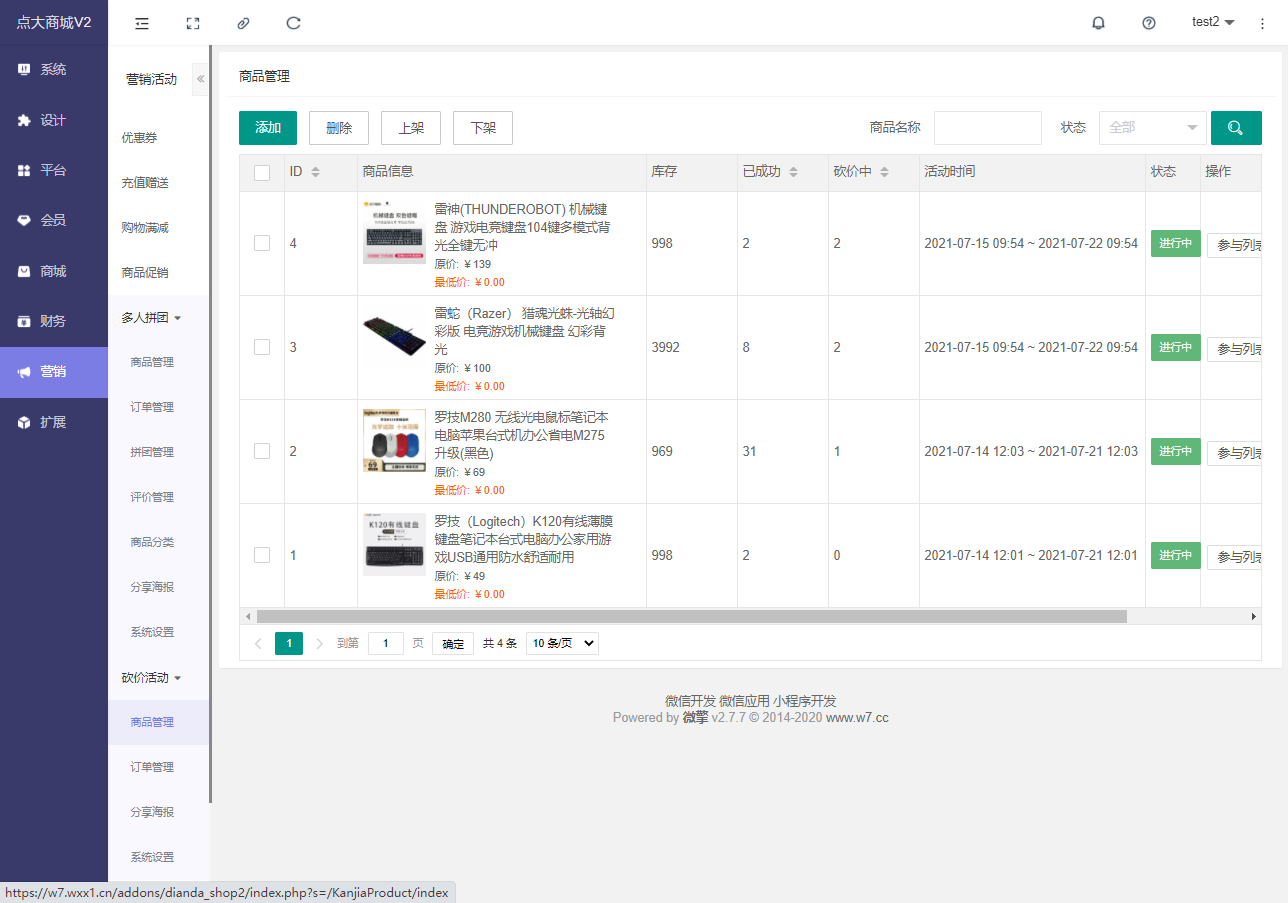Open 系统 in main sidebar
The image size is (1288, 903).
(54, 70)
